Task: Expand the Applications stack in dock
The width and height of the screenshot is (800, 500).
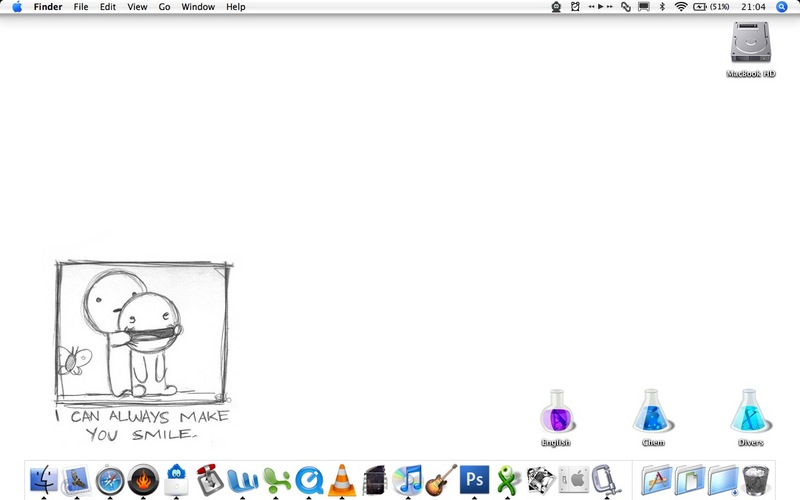Action: coord(656,480)
